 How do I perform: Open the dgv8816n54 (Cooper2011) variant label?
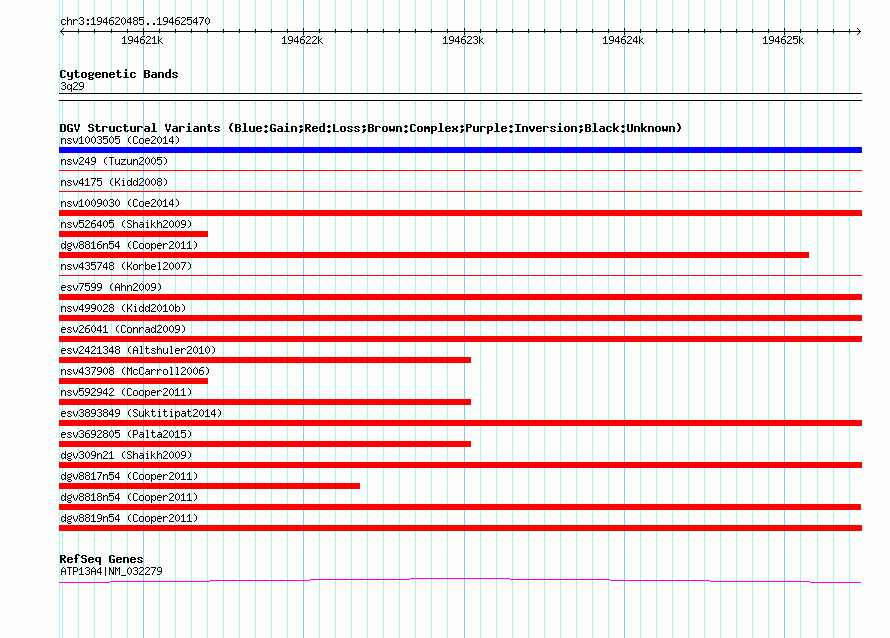[129, 245]
